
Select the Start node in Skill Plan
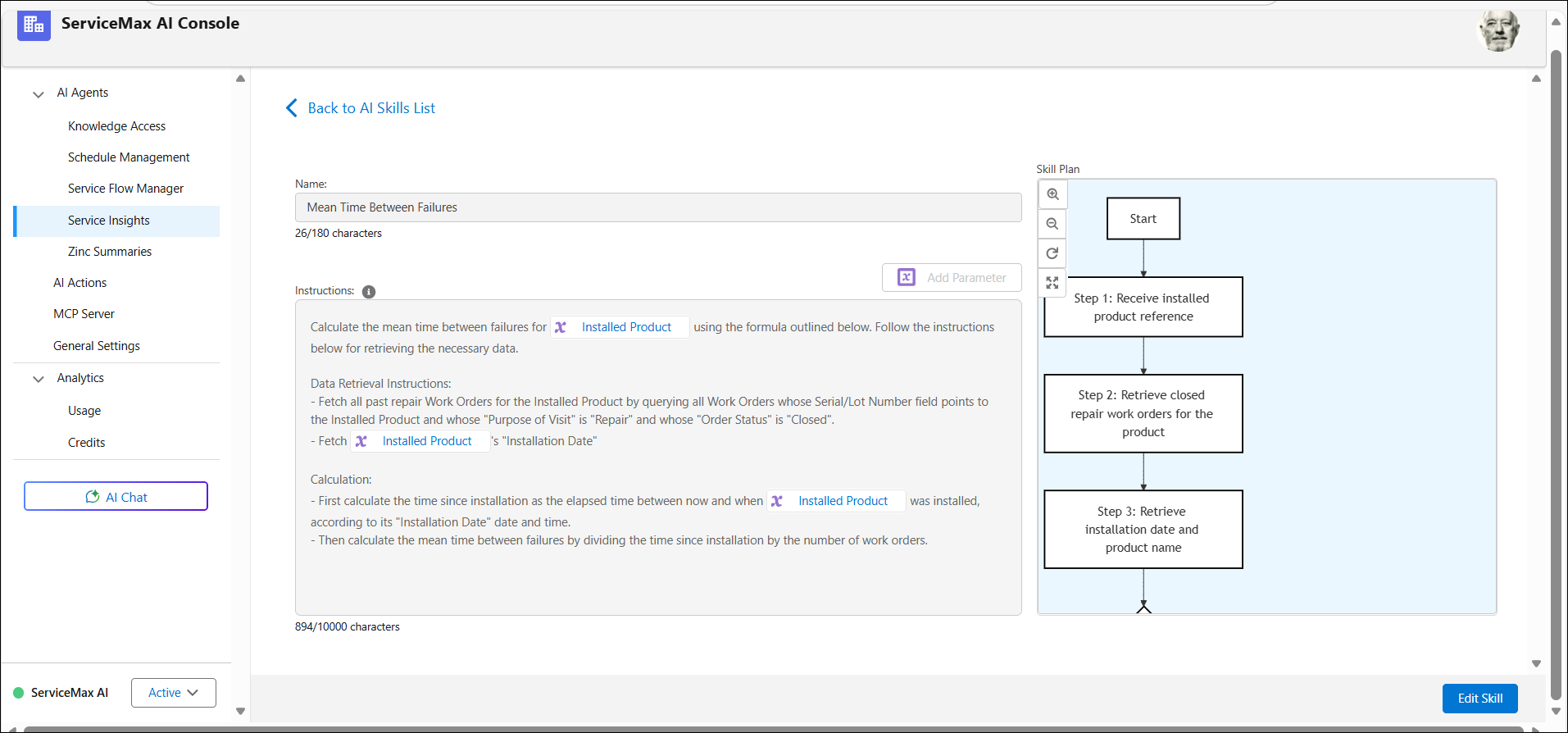click(x=1143, y=219)
